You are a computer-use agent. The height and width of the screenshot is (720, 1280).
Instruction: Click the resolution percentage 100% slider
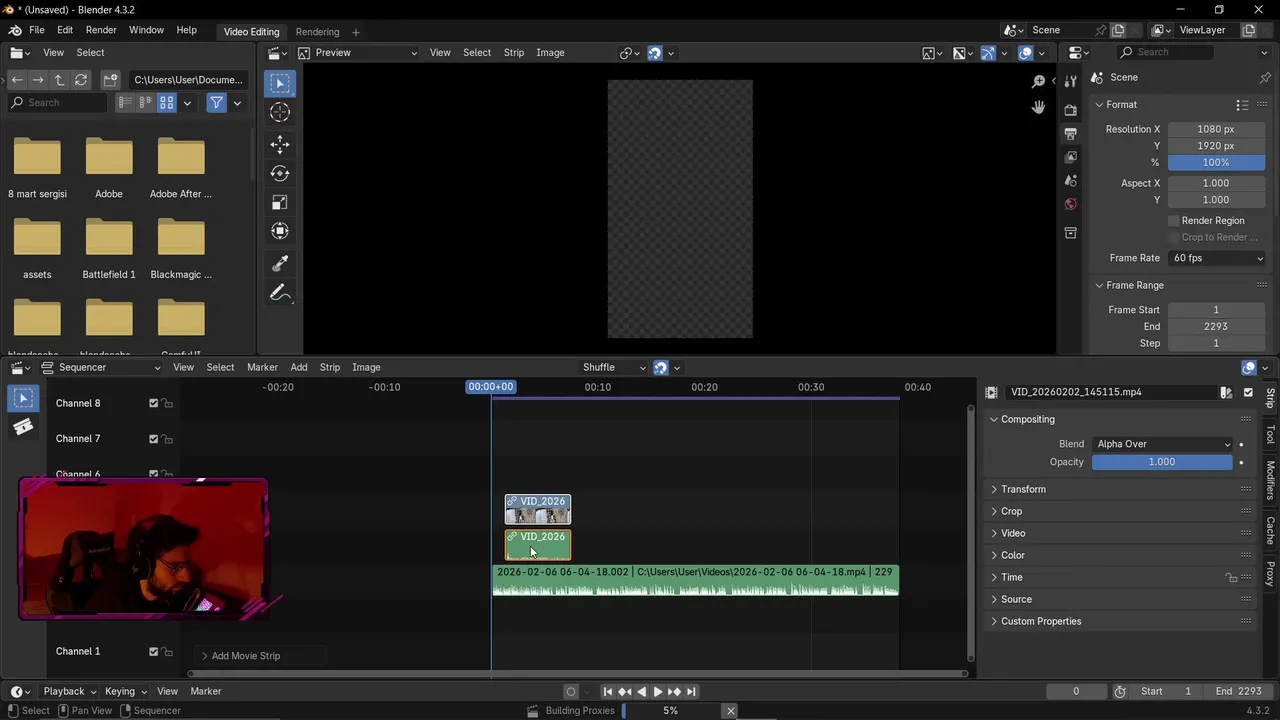pos(1216,162)
